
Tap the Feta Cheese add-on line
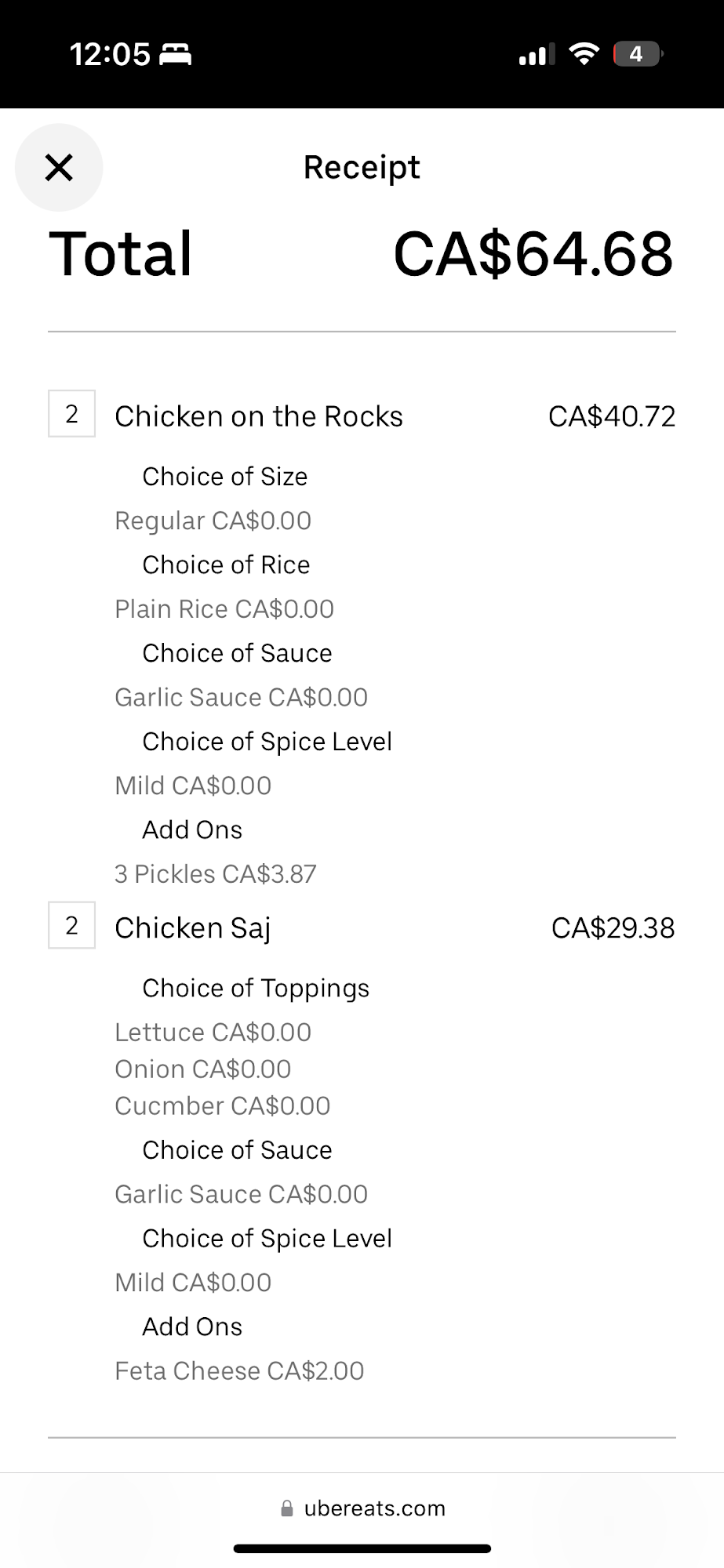tap(239, 1371)
